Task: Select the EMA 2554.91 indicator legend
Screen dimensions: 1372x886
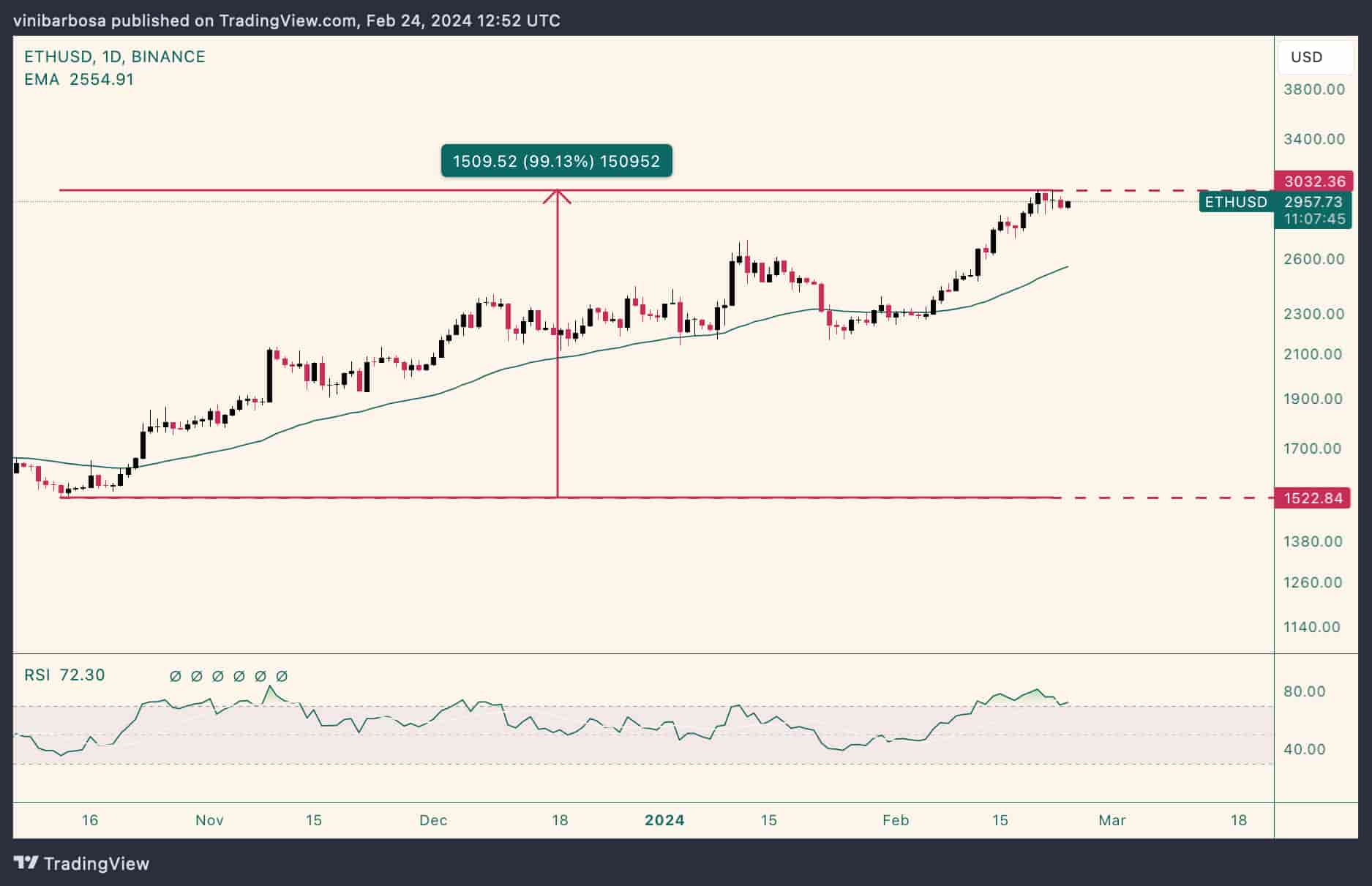Action: pyautogui.click(x=79, y=79)
